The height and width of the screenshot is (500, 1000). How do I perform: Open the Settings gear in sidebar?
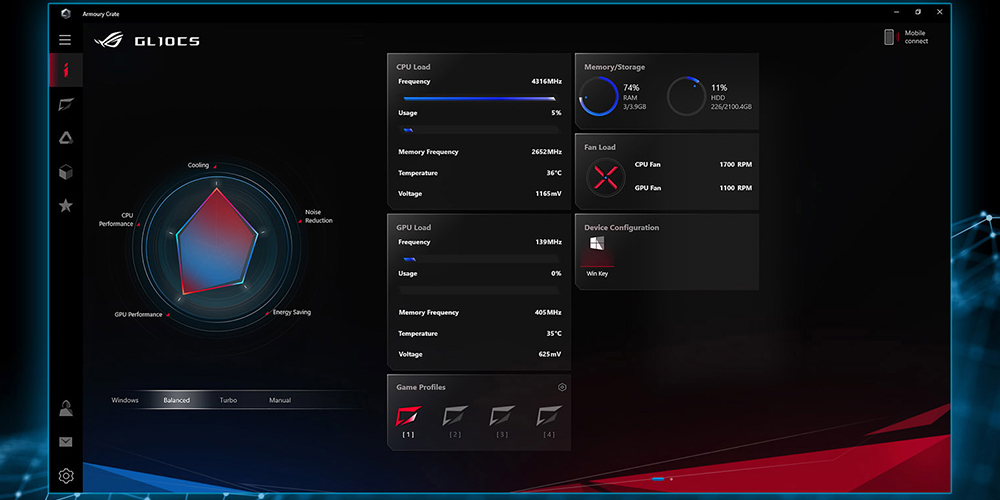pyautogui.click(x=66, y=476)
